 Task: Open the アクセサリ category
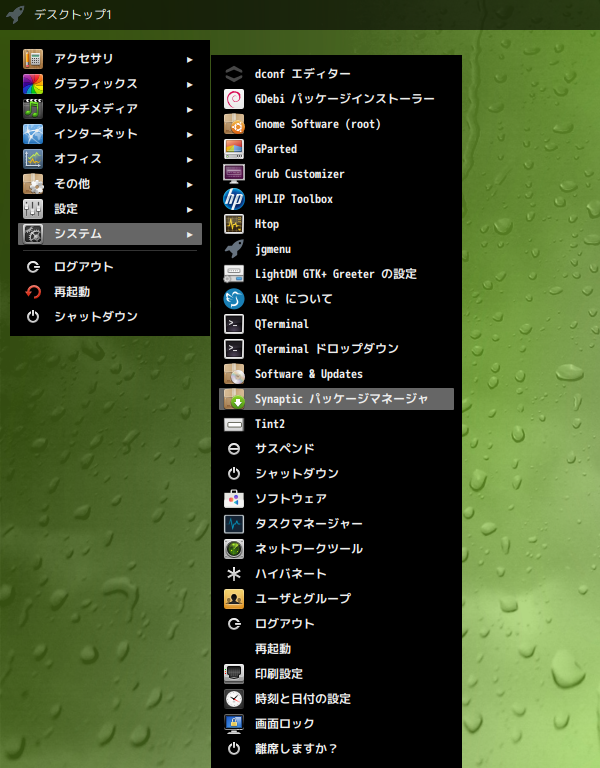110,59
